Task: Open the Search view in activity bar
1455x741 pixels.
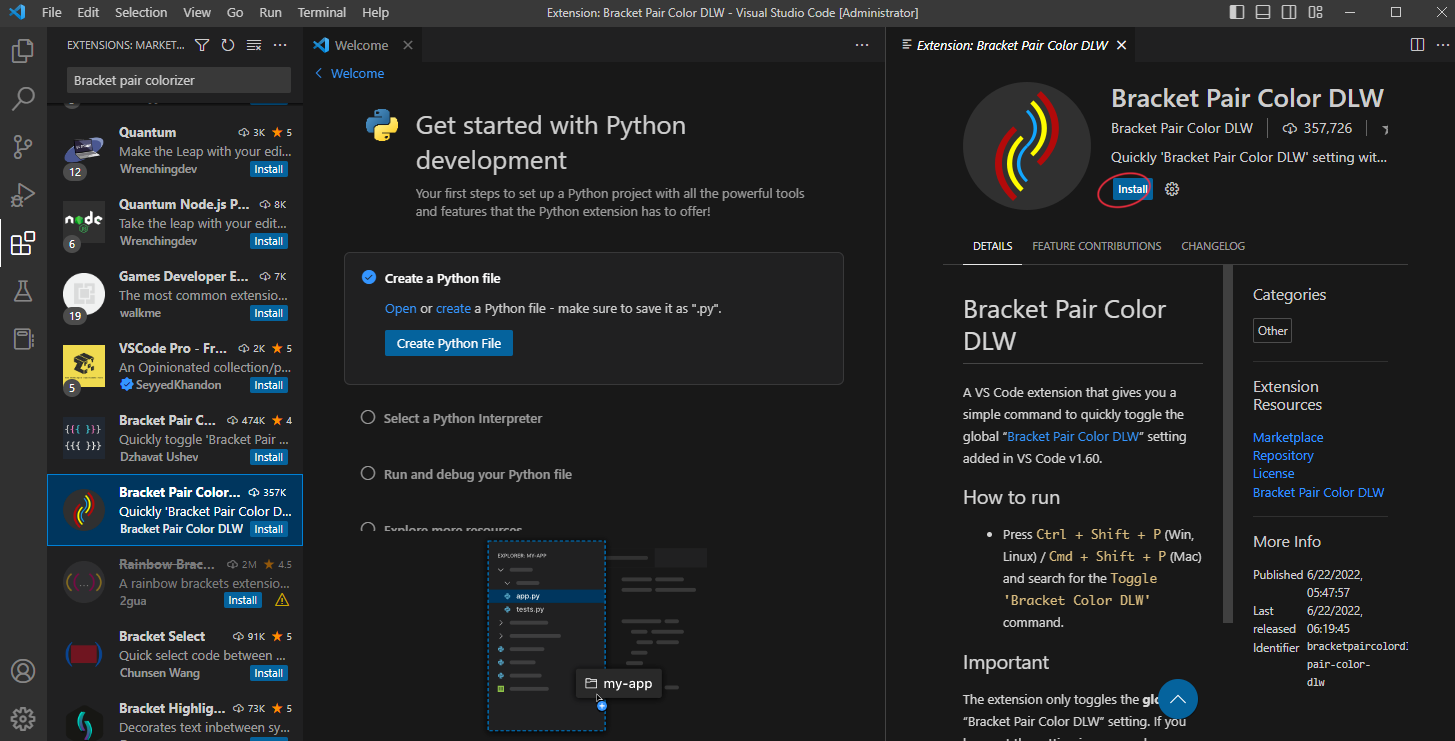Action: 22,99
